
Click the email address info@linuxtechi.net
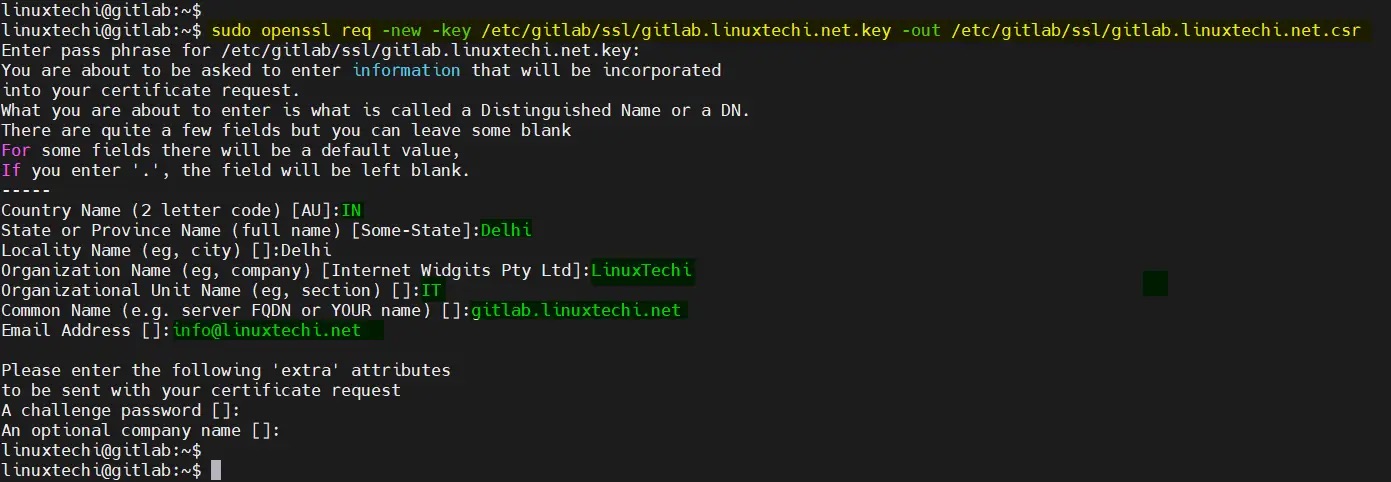click(267, 330)
